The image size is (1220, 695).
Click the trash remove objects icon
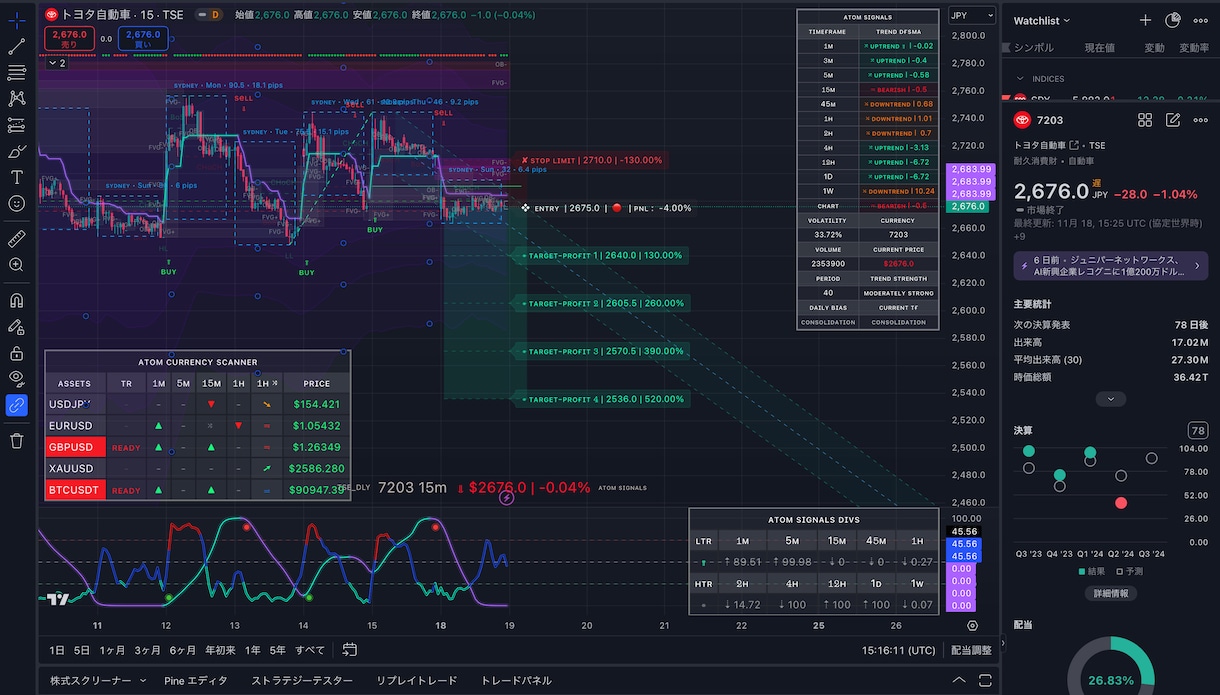16,441
